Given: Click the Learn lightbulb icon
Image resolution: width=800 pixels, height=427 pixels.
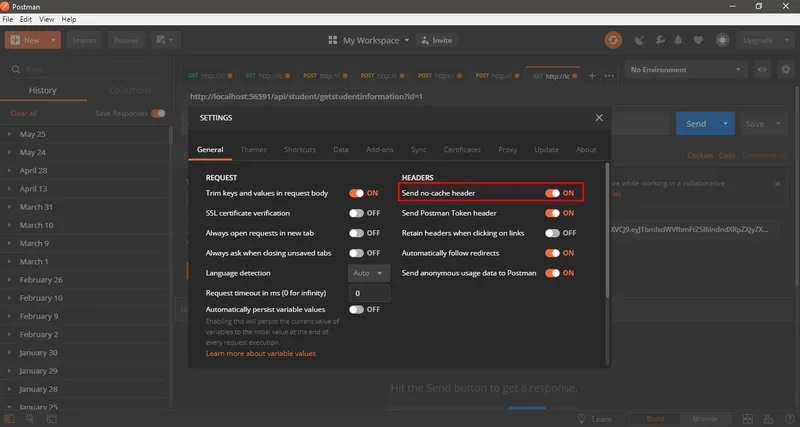Looking at the screenshot, I should point(581,419).
